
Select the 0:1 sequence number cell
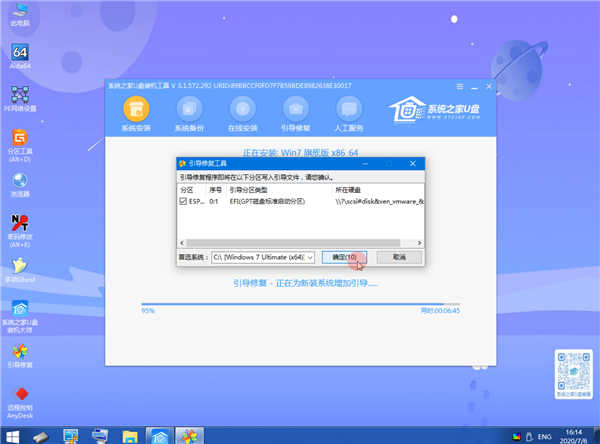coord(214,201)
